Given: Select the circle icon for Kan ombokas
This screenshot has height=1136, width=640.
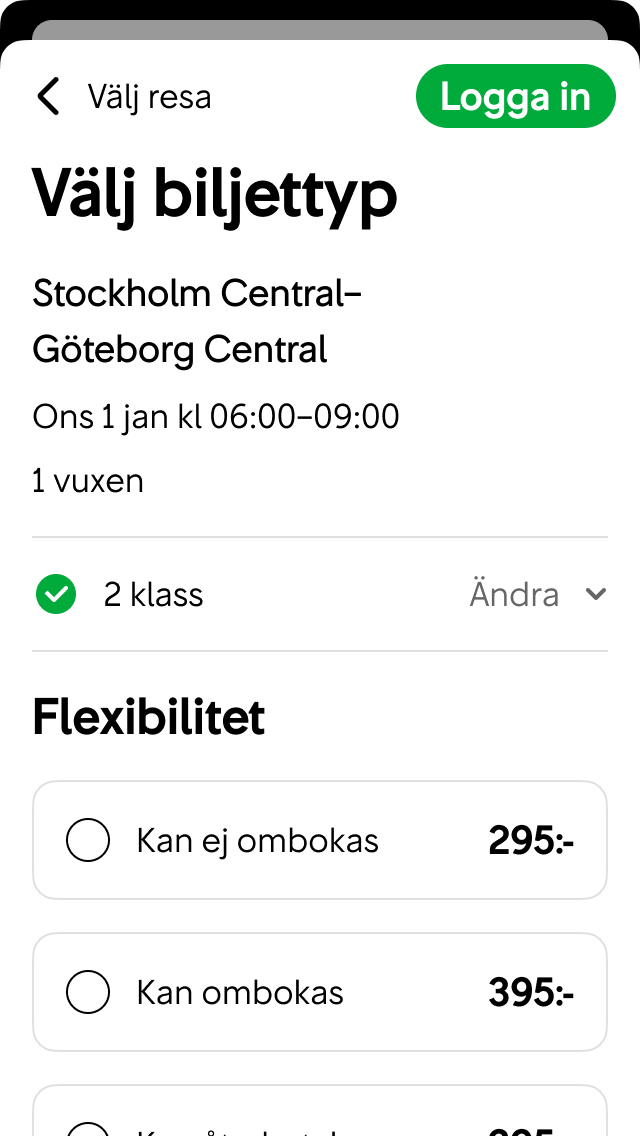Looking at the screenshot, I should click(88, 992).
